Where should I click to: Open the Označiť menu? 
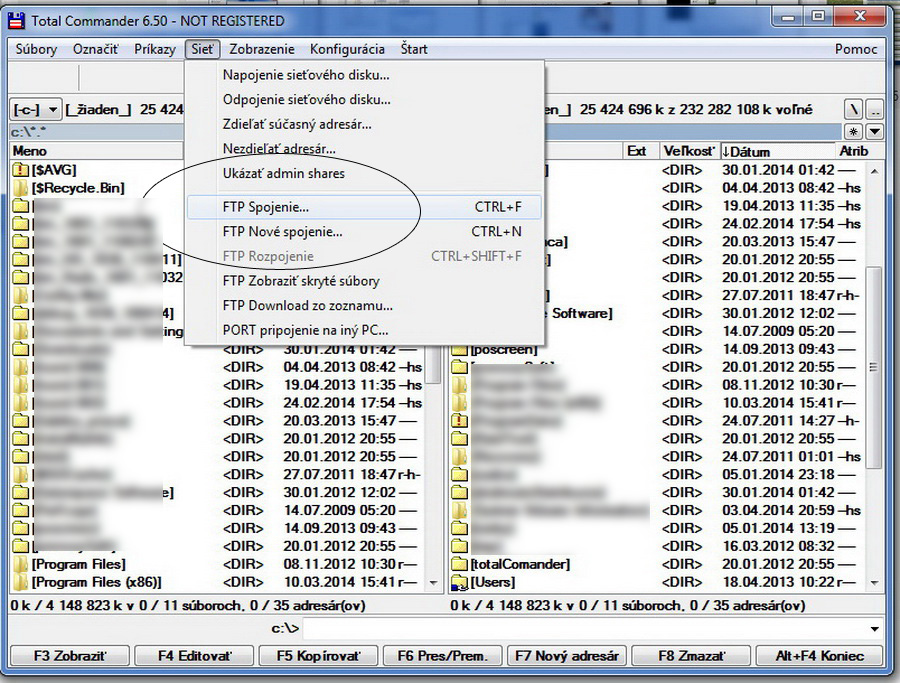tap(95, 49)
